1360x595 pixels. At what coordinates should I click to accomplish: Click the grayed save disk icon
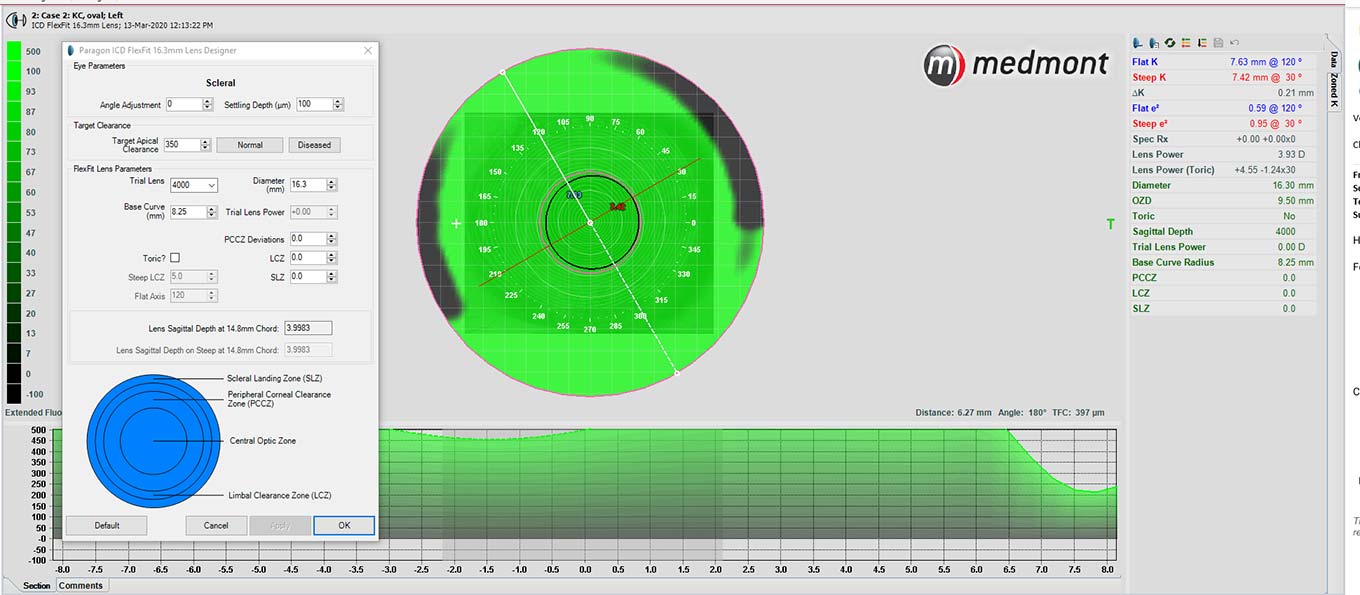tap(1218, 43)
